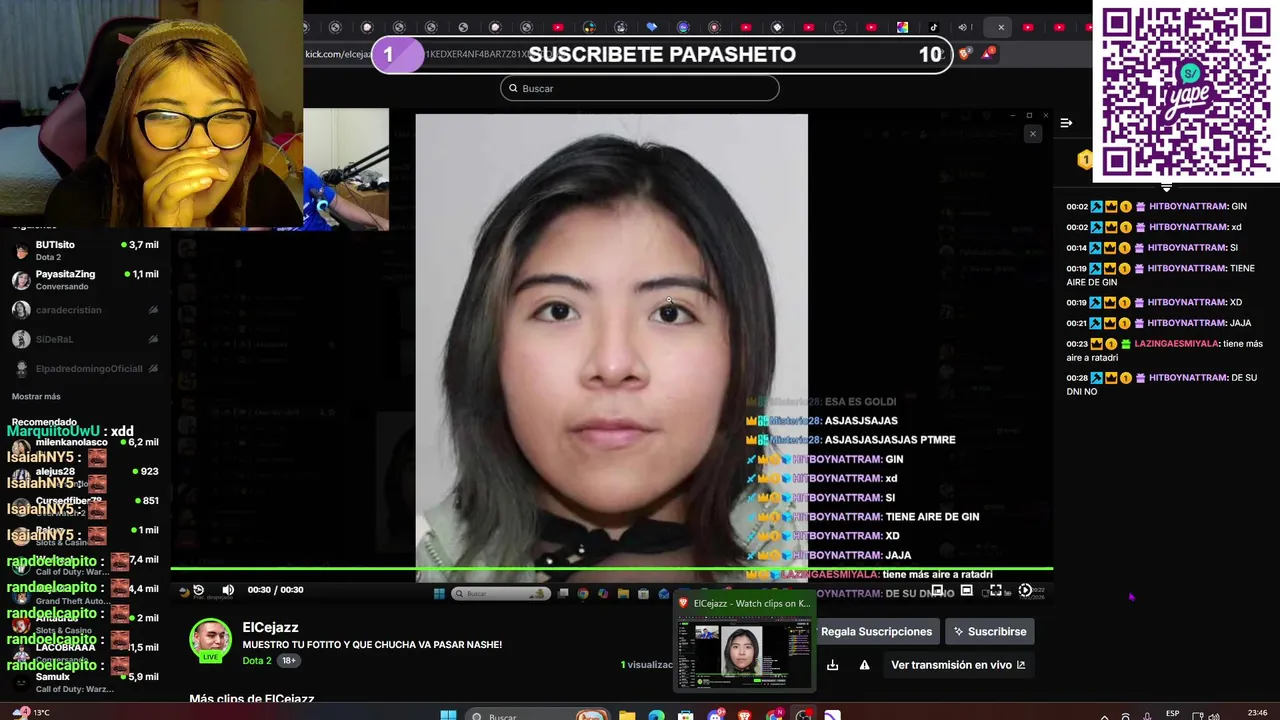Open BUTIsito channel in sidebar
Screen dimensions: 1280x720
tap(85, 250)
